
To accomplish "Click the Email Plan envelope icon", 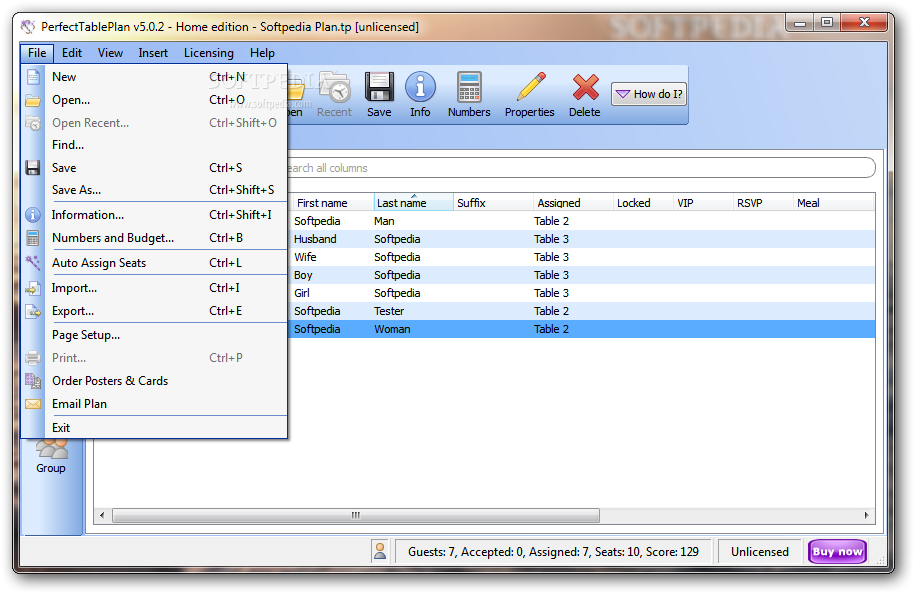I will pyautogui.click(x=33, y=404).
